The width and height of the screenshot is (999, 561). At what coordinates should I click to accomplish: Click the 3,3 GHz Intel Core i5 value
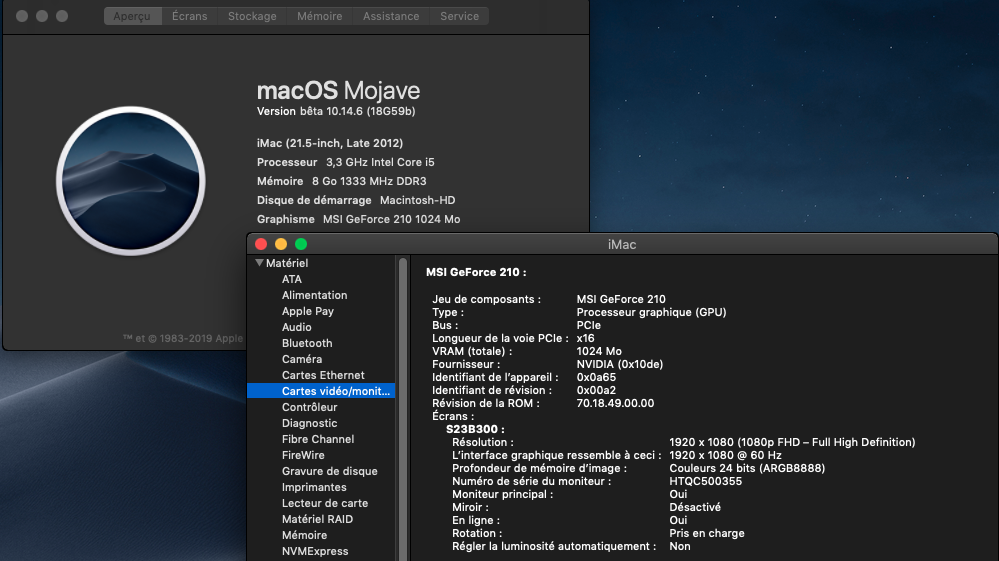tap(380, 162)
